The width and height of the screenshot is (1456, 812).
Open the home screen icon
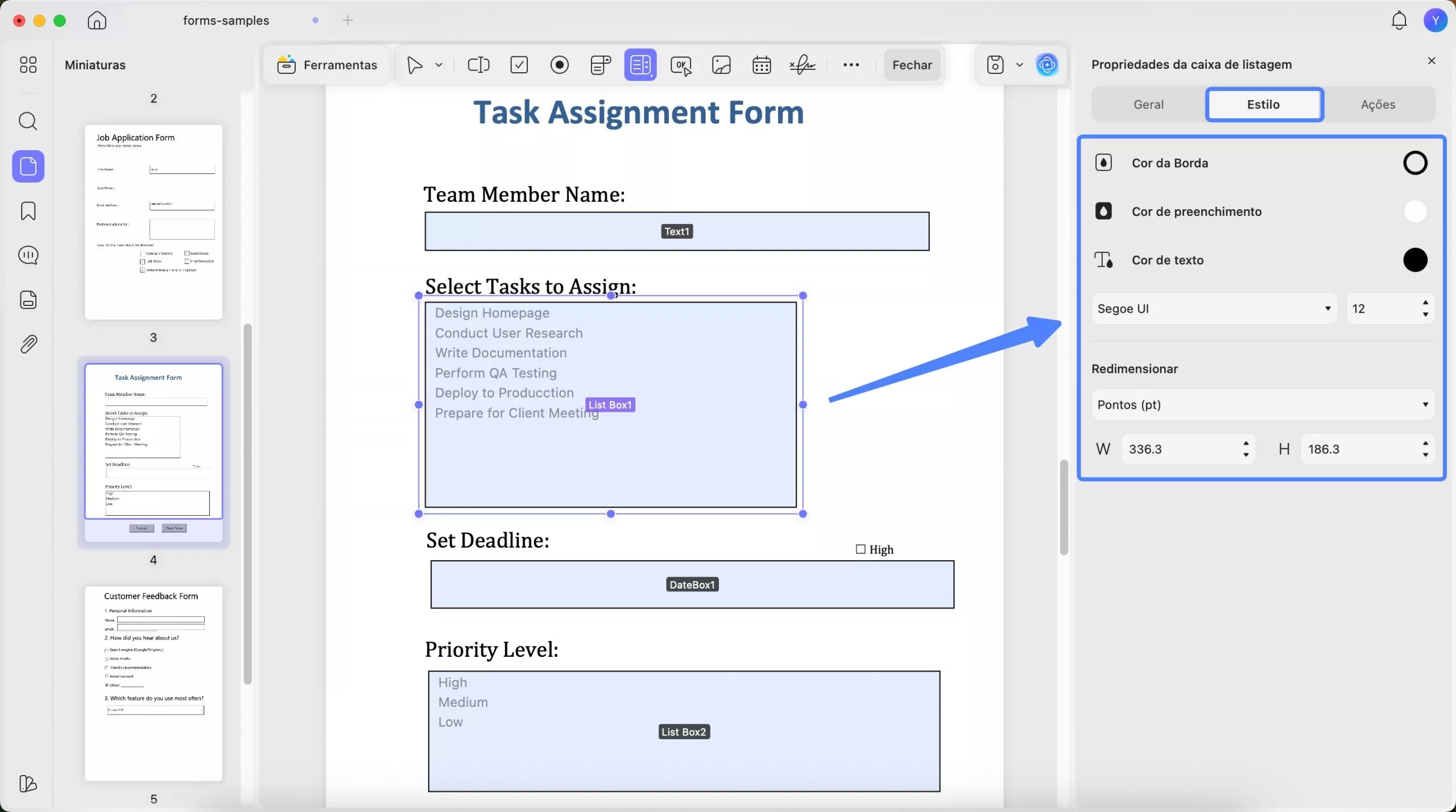97,20
